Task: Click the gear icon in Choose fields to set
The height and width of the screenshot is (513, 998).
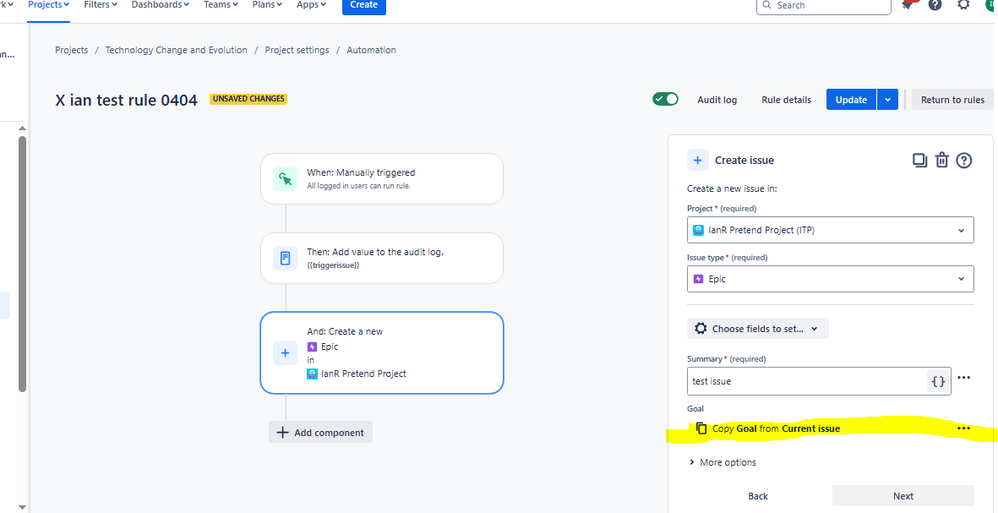Action: 701,328
